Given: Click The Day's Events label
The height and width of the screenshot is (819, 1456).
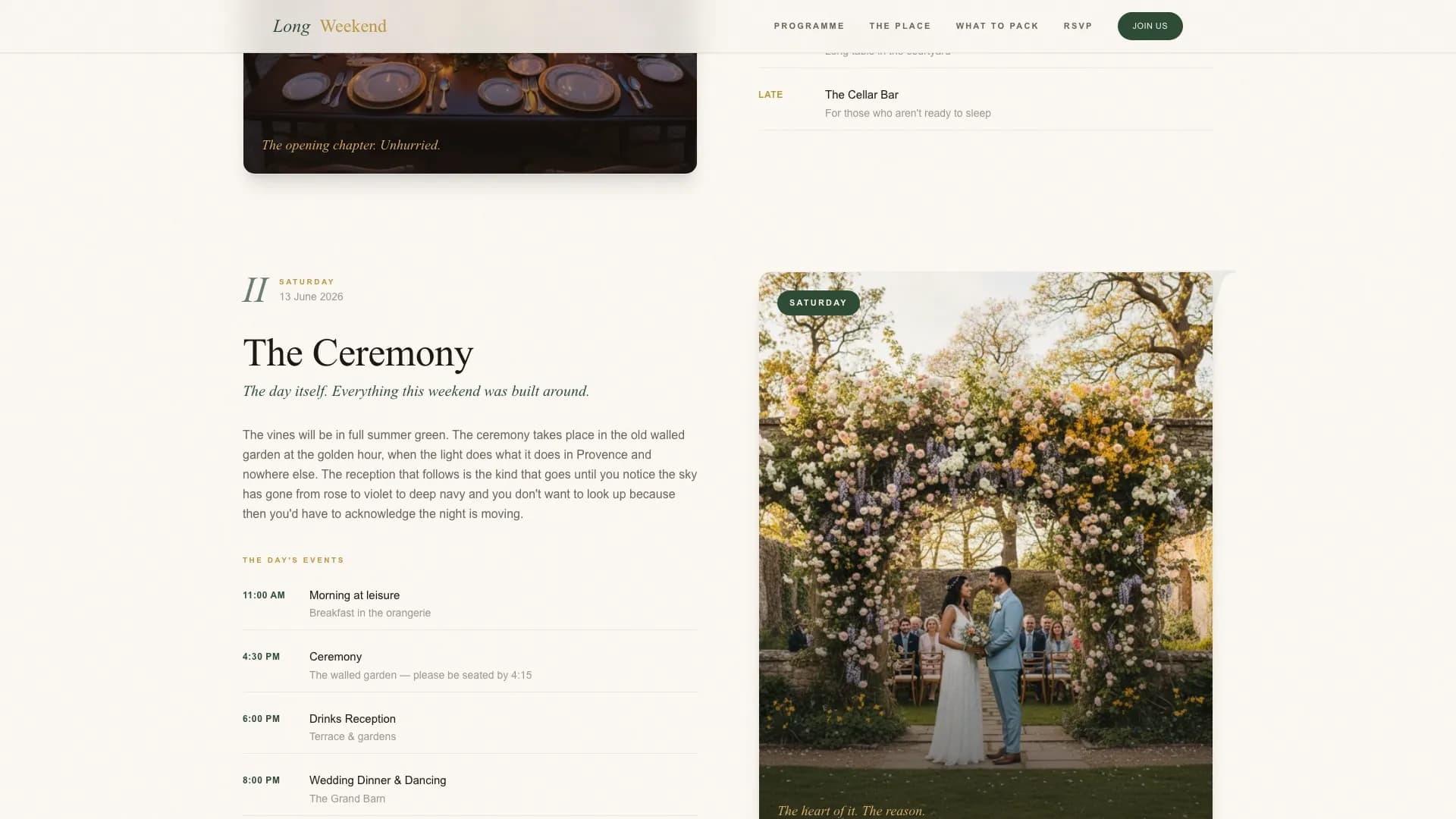Looking at the screenshot, I should [293, 560].
